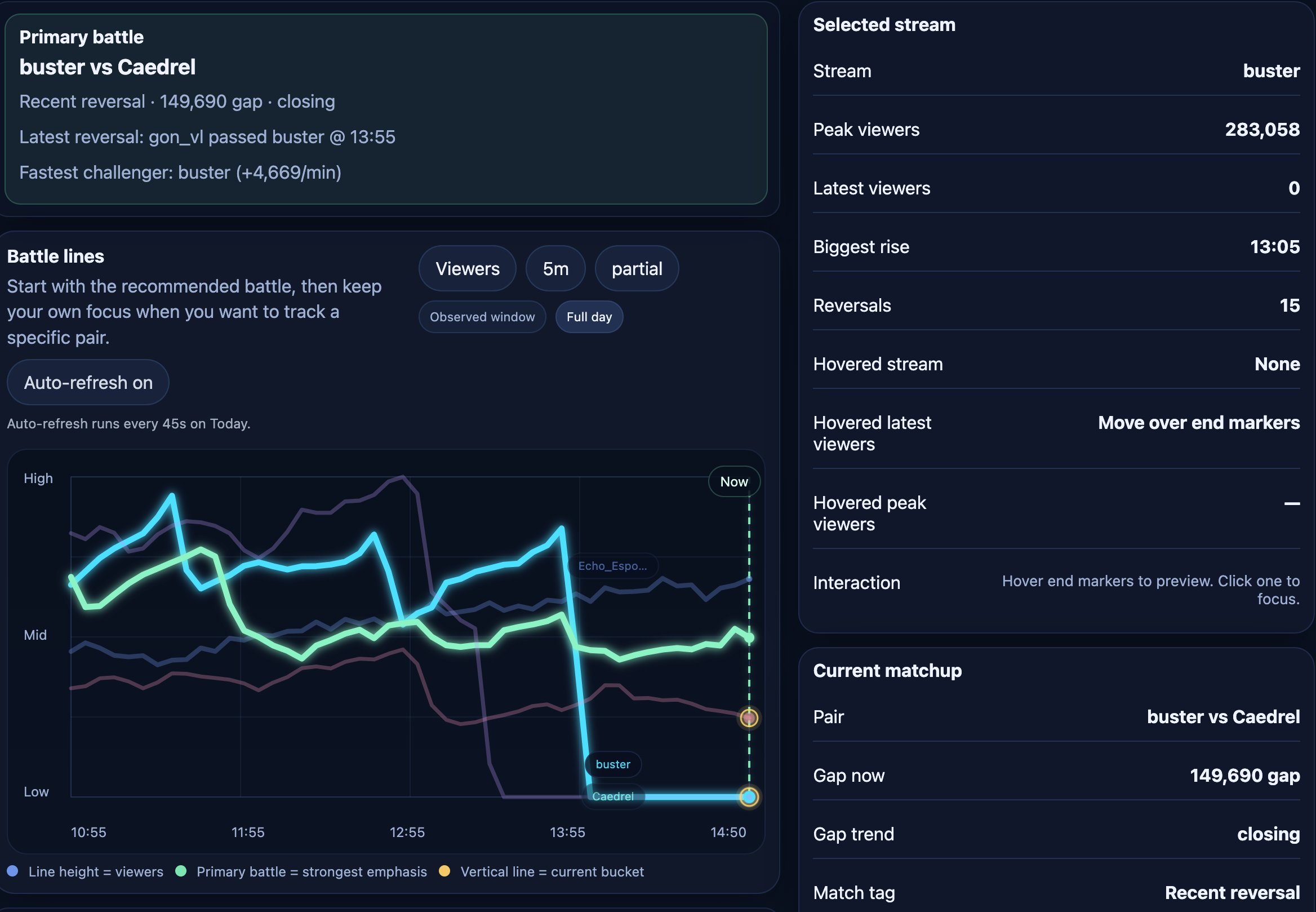Select the Full day range option
This screenshot has width=1316, height=912.
point(589,317)
